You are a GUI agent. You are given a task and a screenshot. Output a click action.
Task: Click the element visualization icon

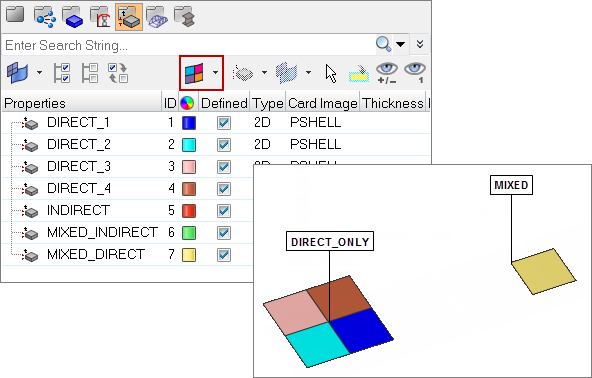point(243,73)
